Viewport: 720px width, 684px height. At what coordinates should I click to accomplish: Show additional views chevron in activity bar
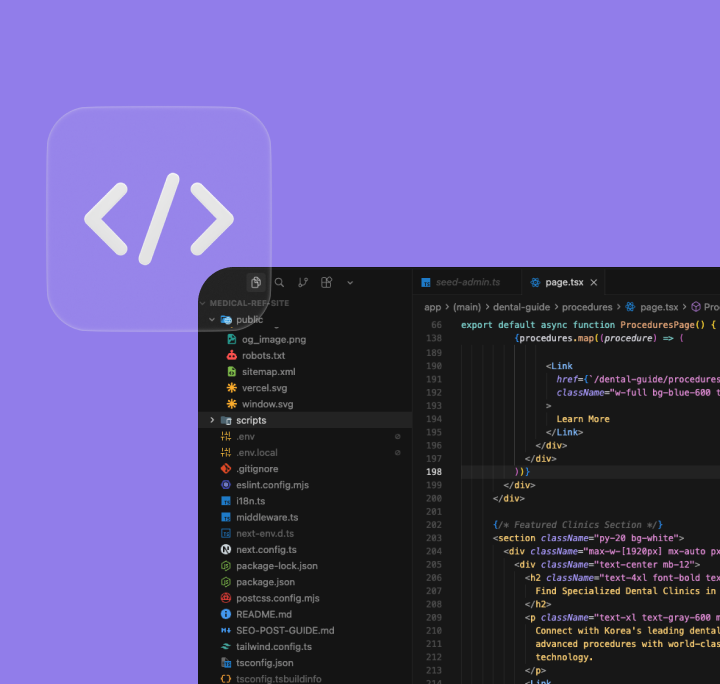(x=350, y=283)
